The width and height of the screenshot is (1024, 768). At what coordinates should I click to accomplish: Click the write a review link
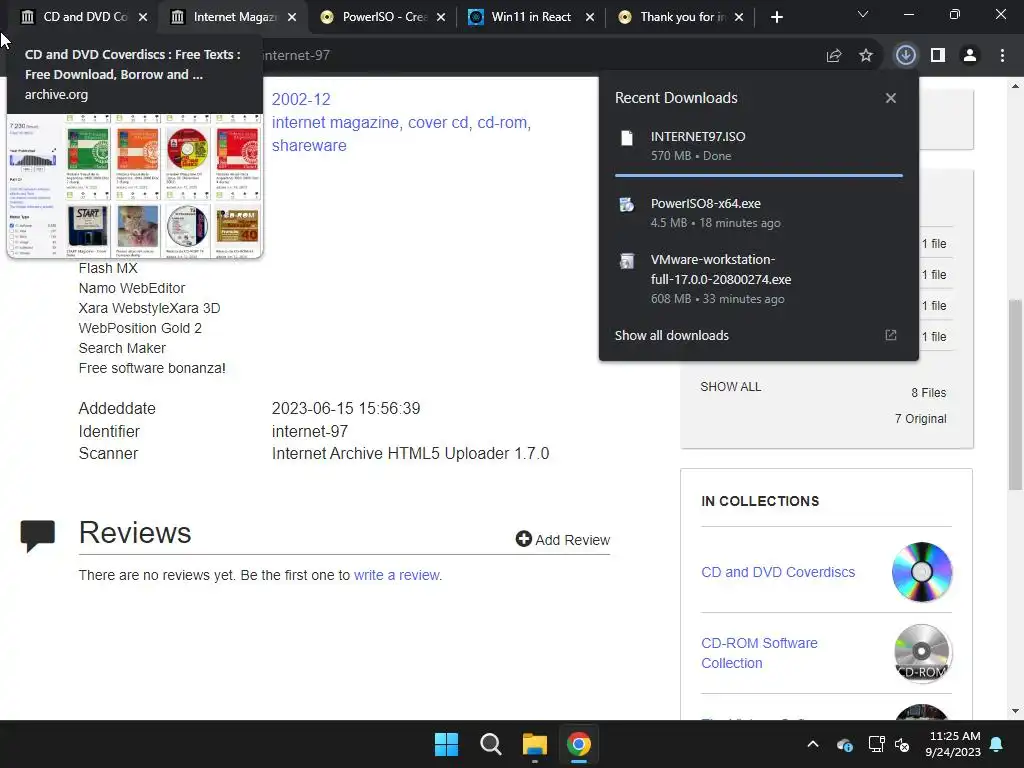pos(397,575)
